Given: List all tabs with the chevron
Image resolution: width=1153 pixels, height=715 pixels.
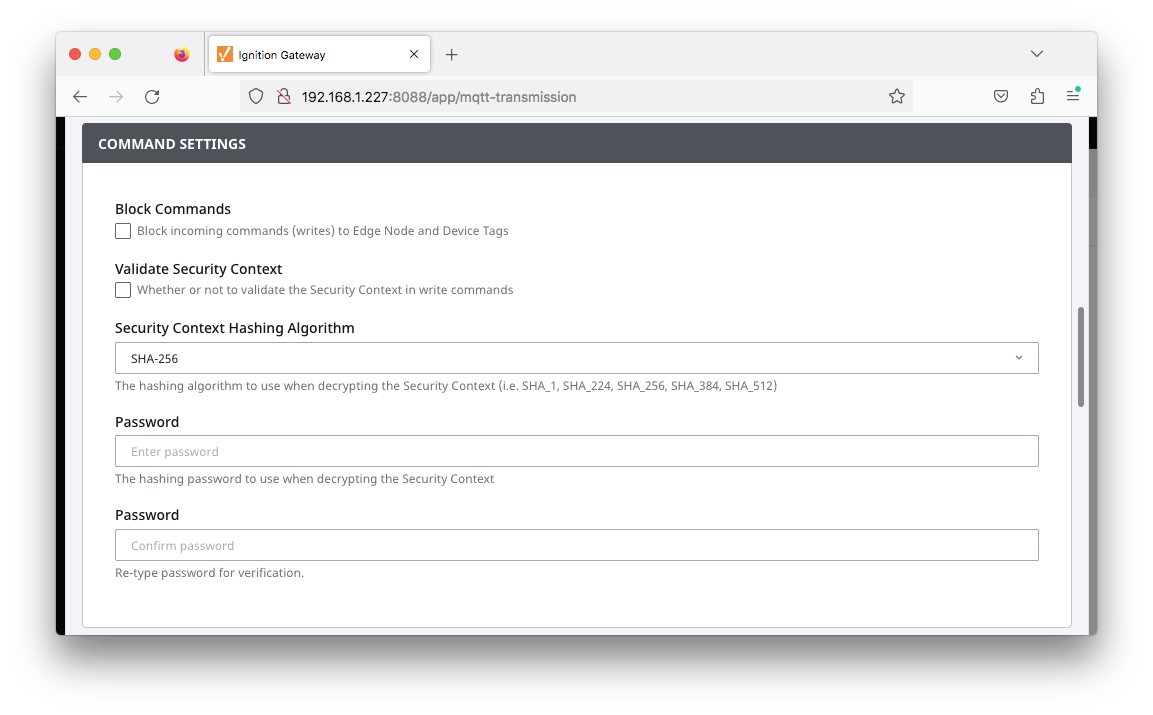Looking at the screenshot, I should click(x=1037, y=54).
